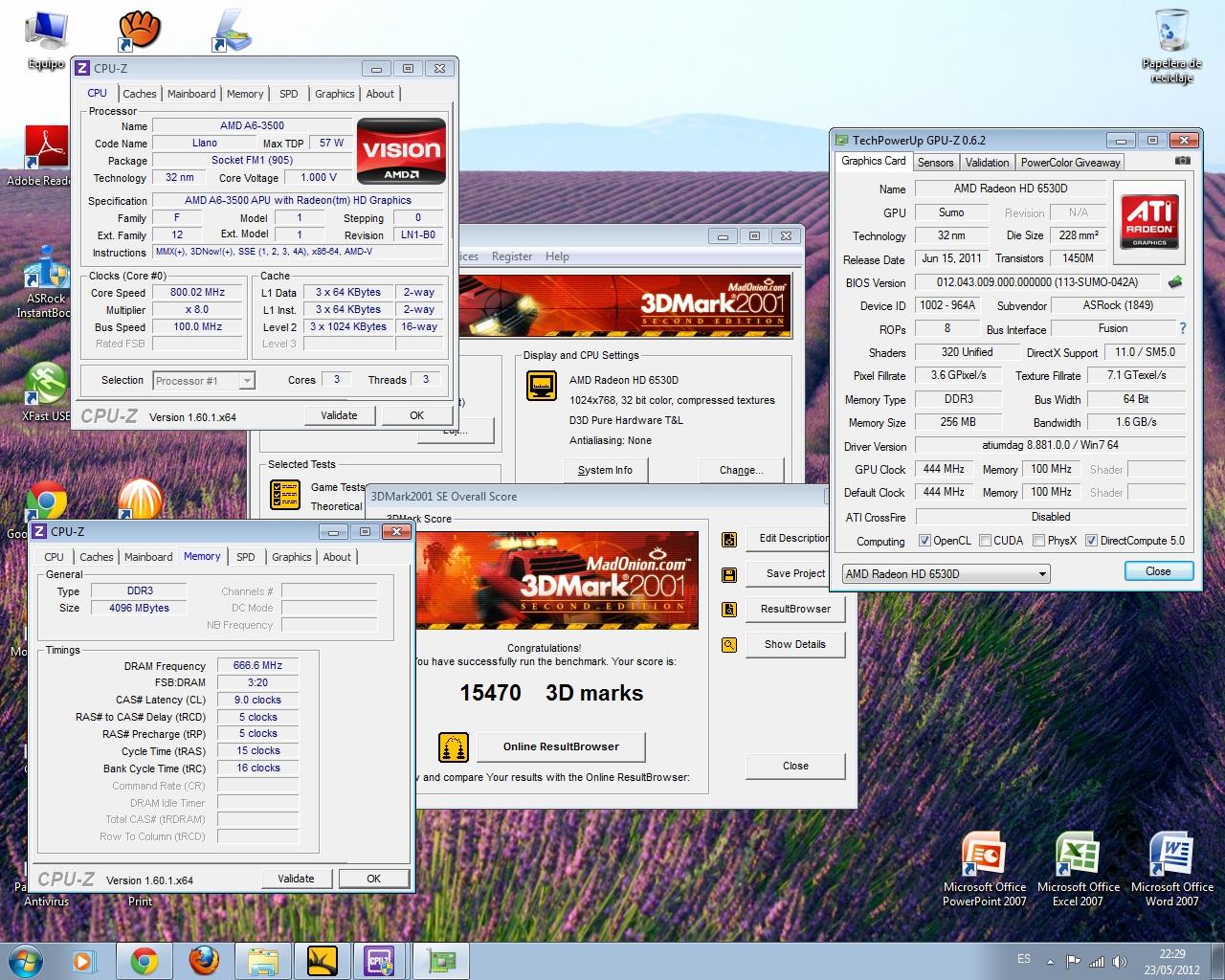This screenshot has height=980, width=1225.
Task: Open Graphics tab in CPU-Z memory window
Action: point(292,557)
